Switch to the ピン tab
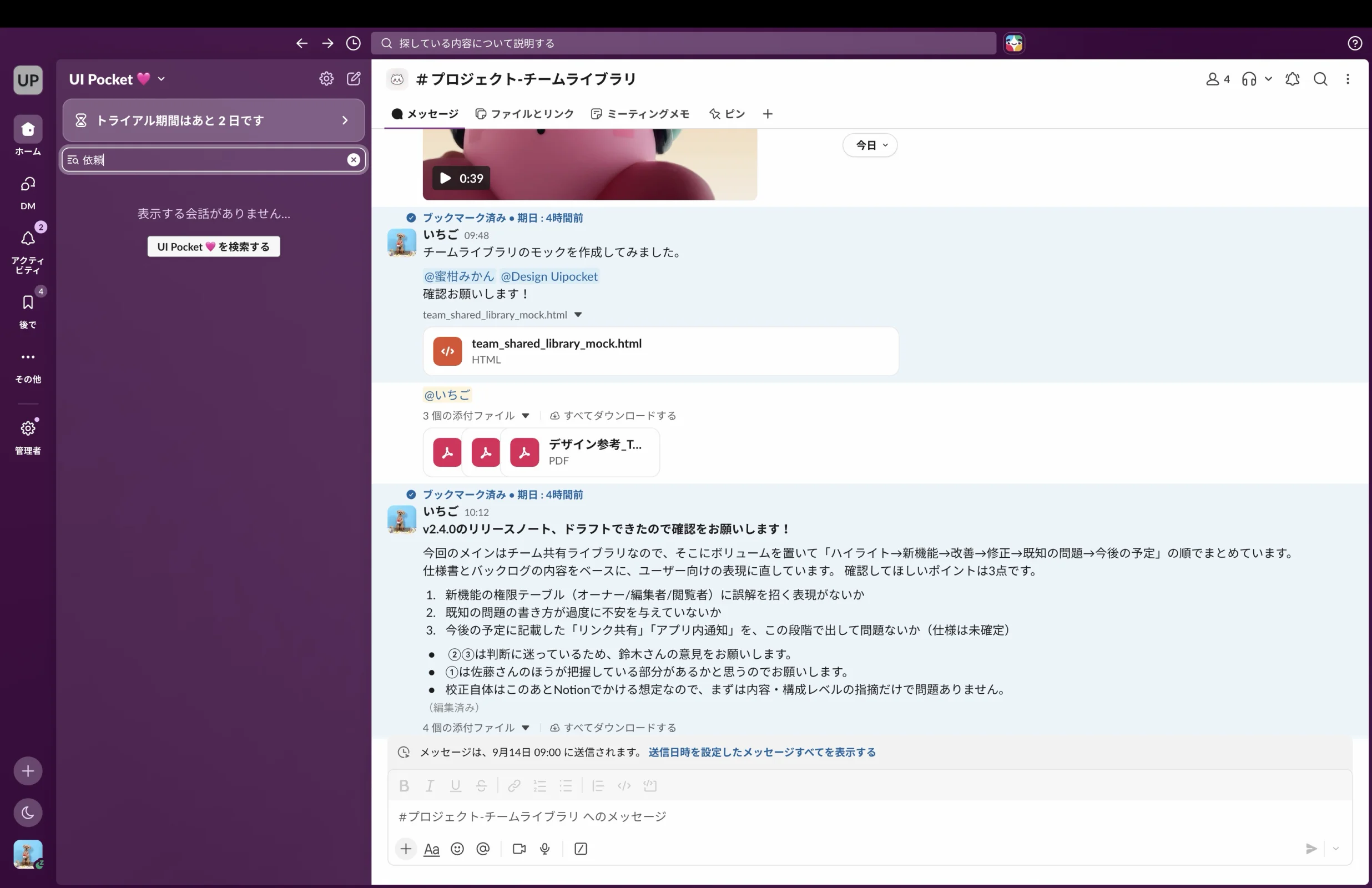 tap(727, 114)
